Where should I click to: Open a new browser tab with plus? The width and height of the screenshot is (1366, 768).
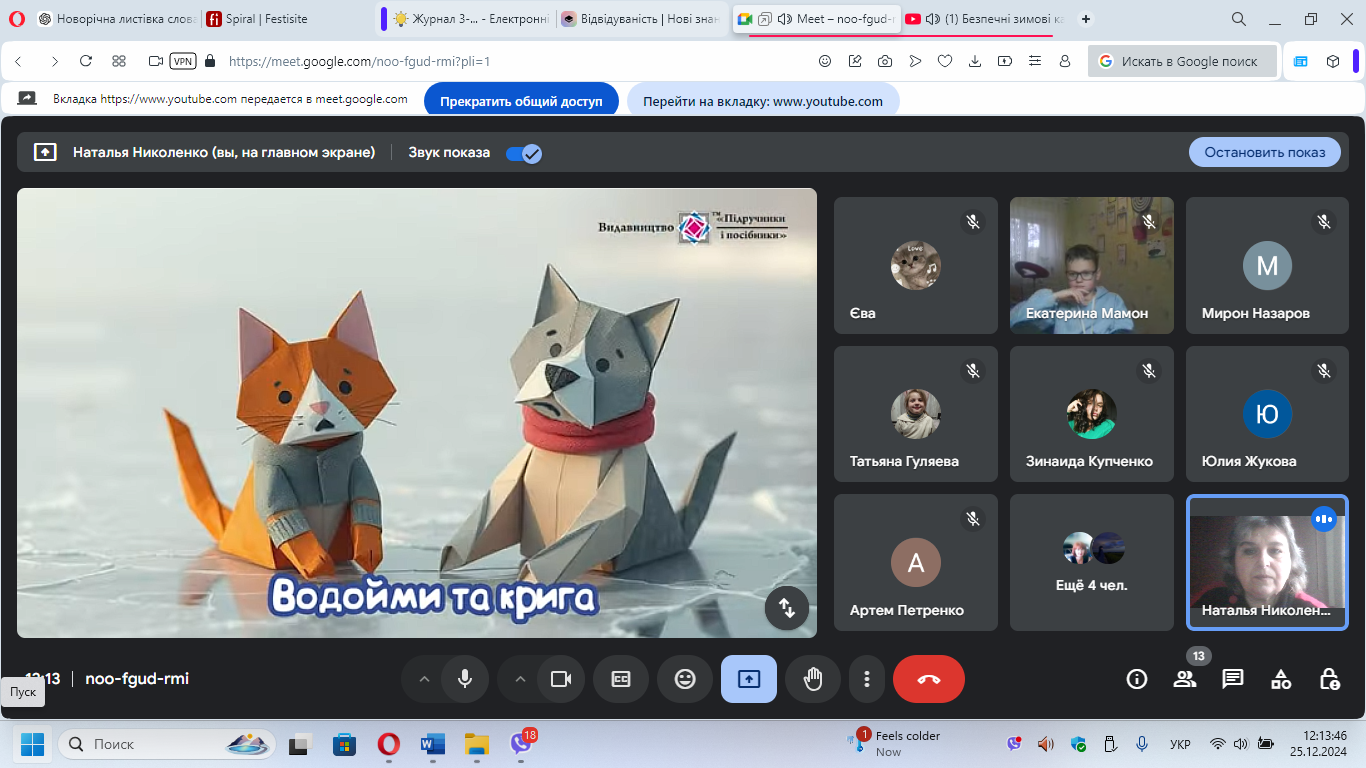click(x=1086, y=19)
